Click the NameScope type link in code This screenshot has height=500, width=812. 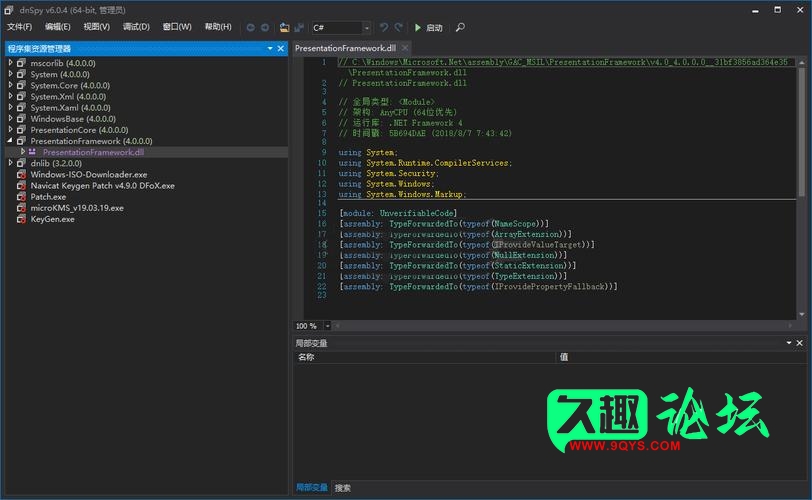515,224
